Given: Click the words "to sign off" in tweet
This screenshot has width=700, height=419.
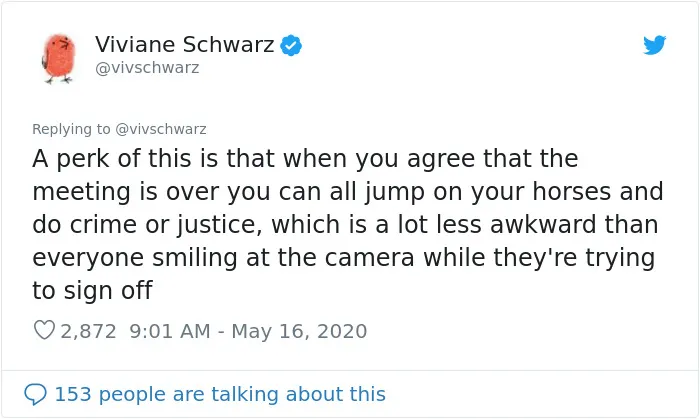Looking at the screenshot, I should 92,291.
